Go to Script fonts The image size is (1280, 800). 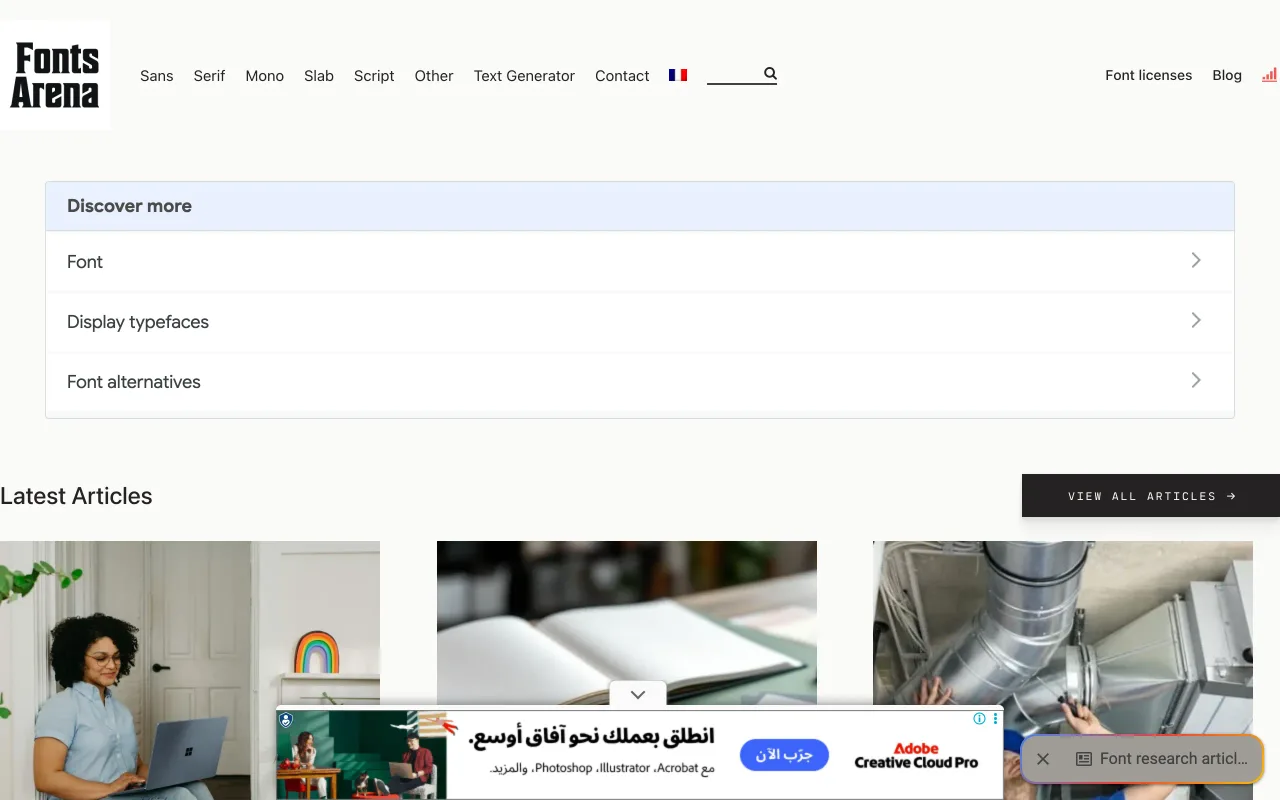click(x=374, y=76)
